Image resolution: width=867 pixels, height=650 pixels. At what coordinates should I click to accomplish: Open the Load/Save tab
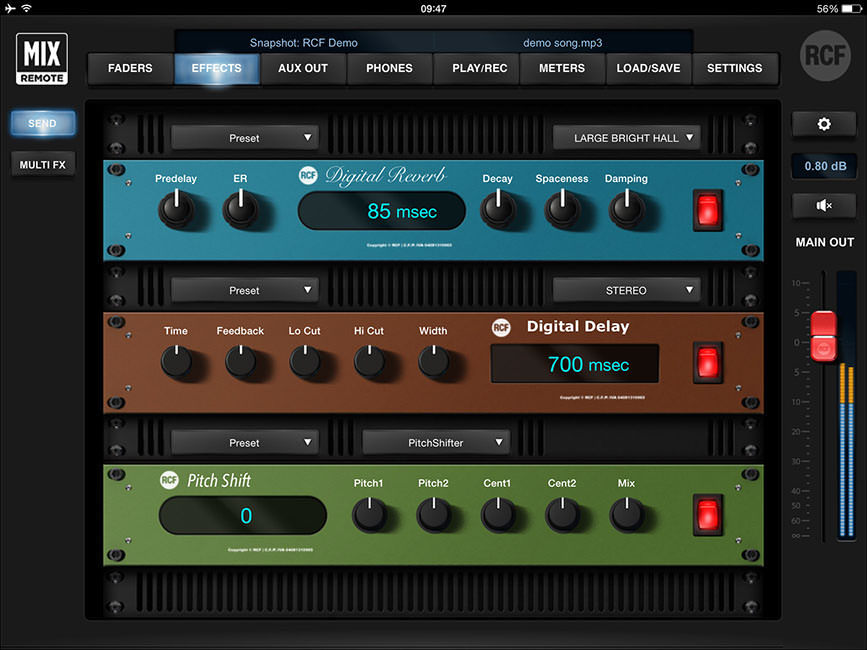point(649,68)
